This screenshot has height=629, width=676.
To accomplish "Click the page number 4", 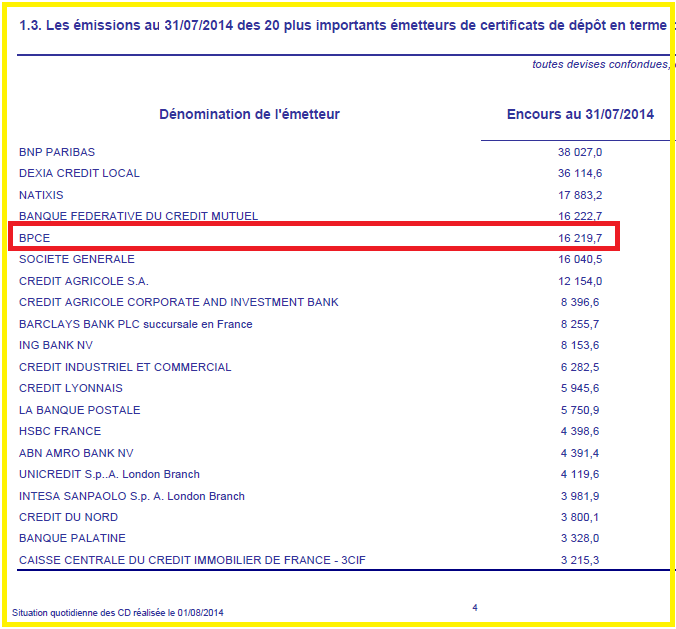I will pos(475,608).
